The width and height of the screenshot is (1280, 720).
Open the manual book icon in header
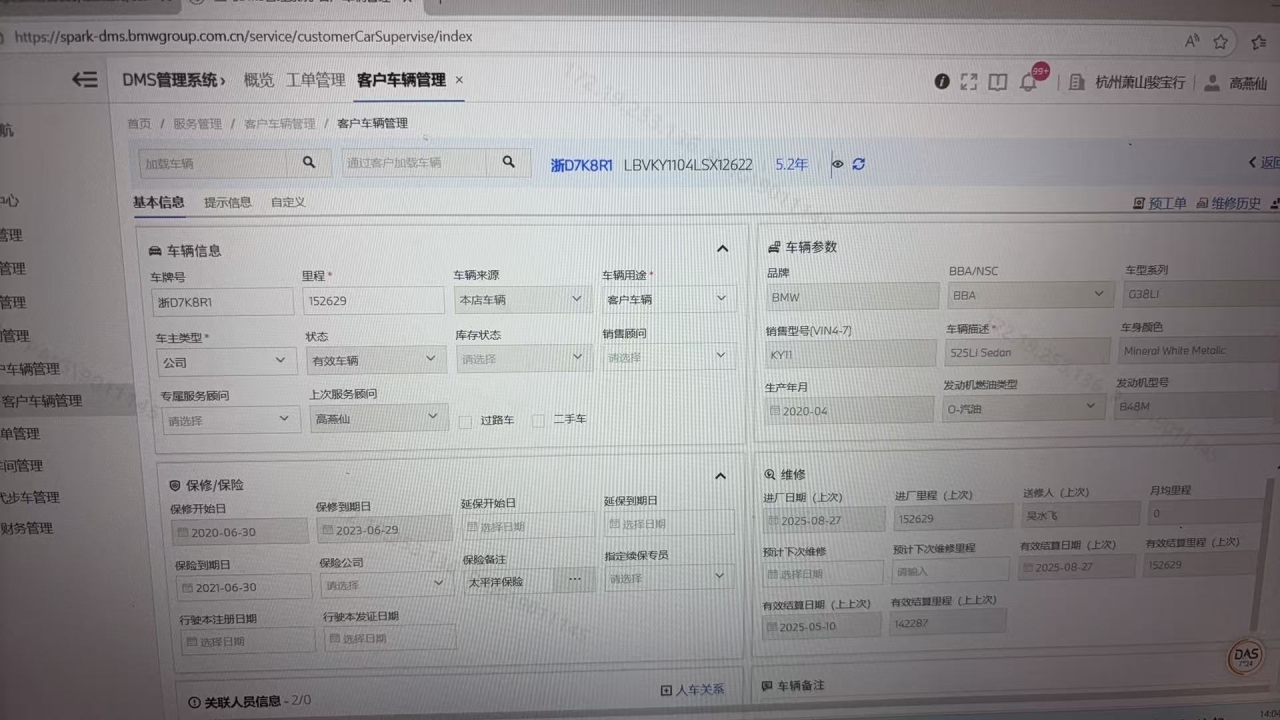coord(997,82)
